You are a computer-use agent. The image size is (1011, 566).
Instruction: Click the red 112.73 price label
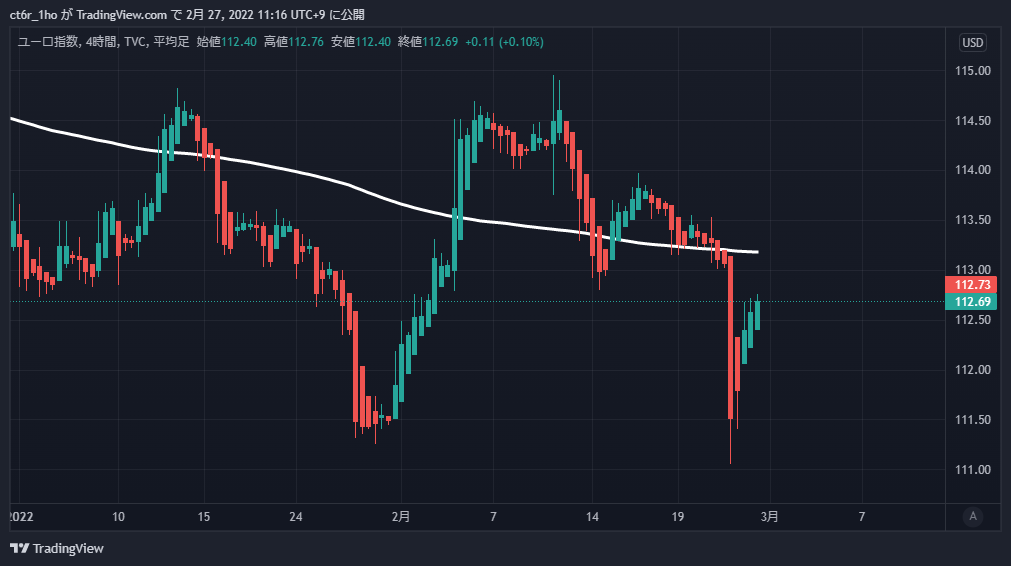pos(971,285)
